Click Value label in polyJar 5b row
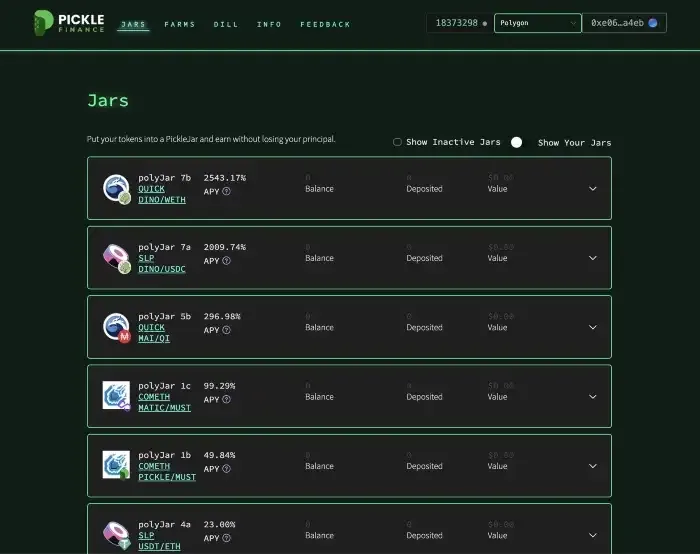Viewport: 700px width, 554px height. pos(497,327)
